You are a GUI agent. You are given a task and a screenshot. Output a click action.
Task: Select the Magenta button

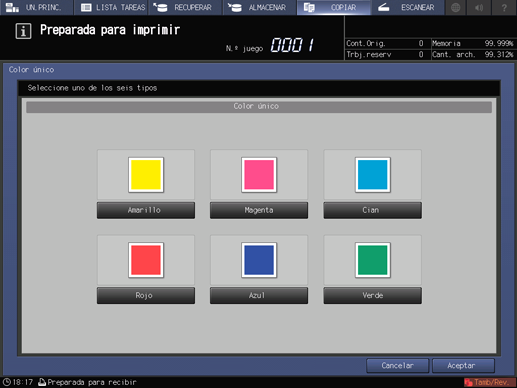point(259,210)
